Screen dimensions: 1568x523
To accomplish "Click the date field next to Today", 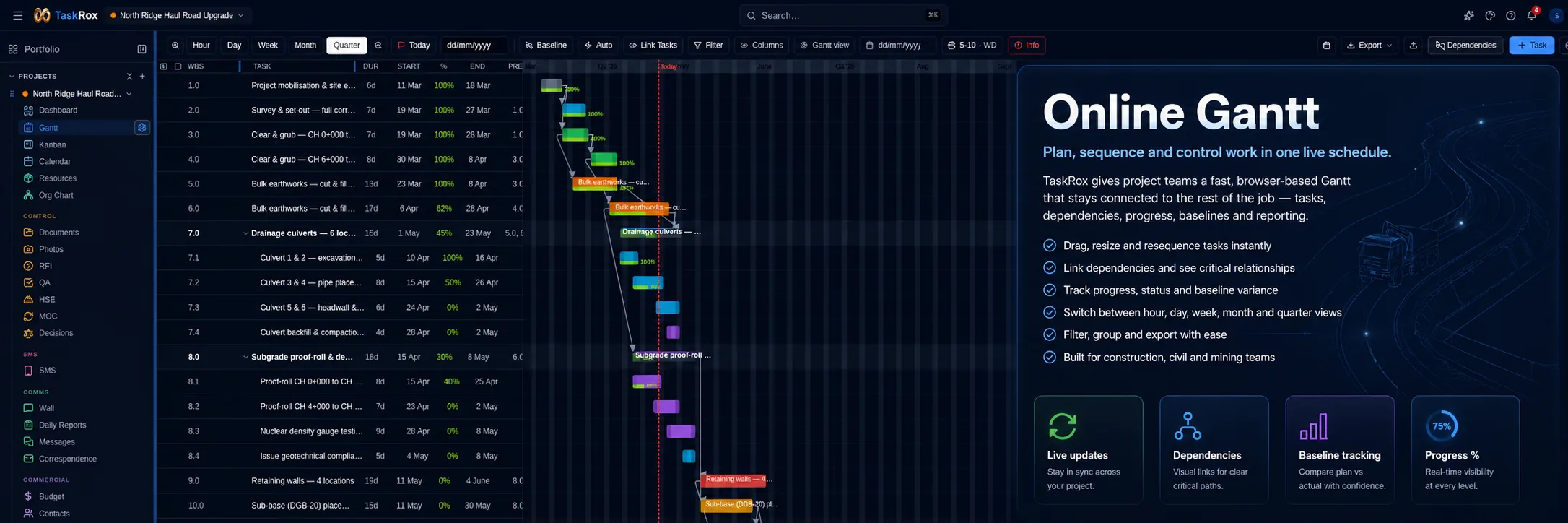I will 474,46.
